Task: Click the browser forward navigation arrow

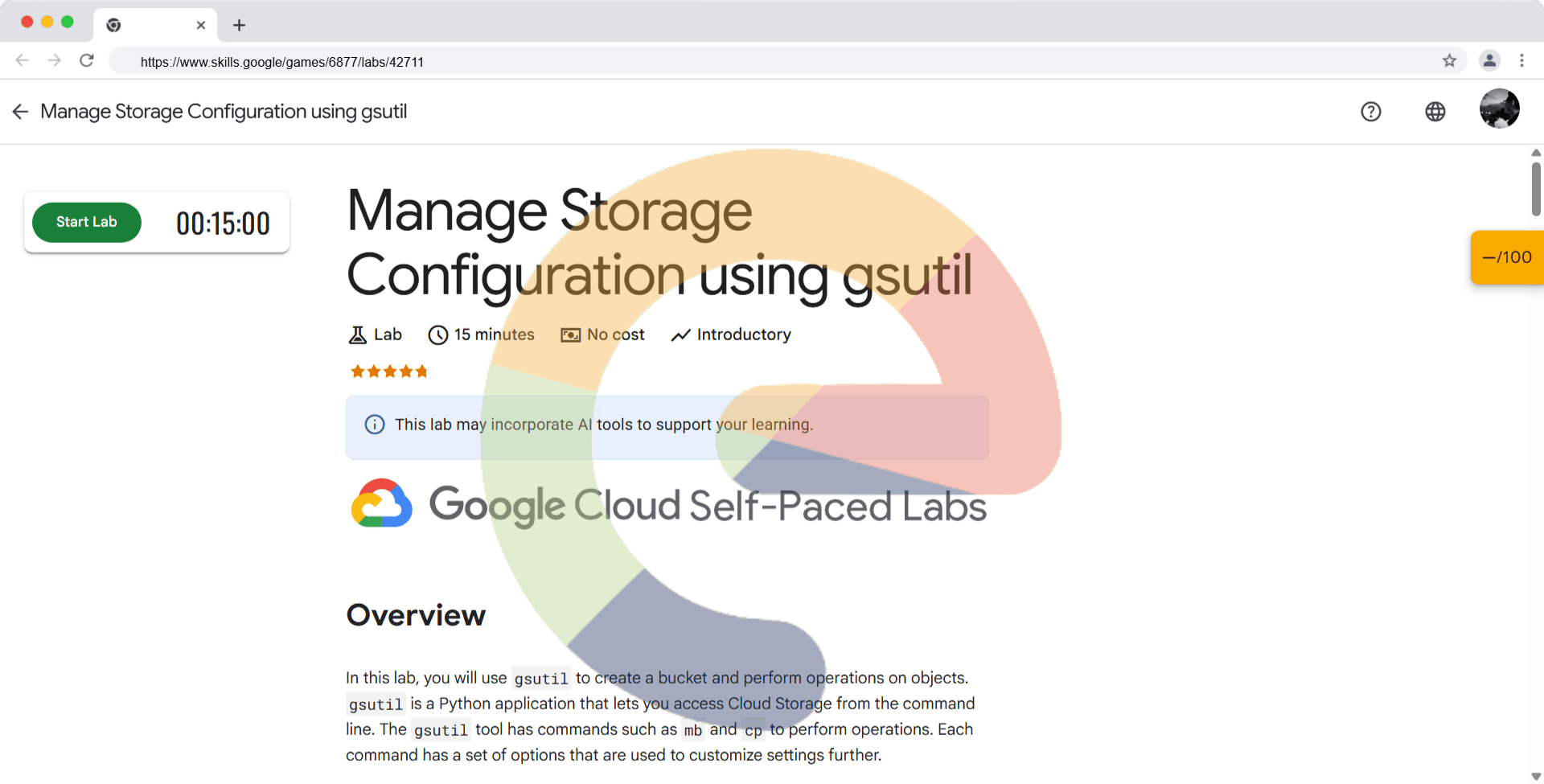Action: pyautogui.click(x=54, y=61)
